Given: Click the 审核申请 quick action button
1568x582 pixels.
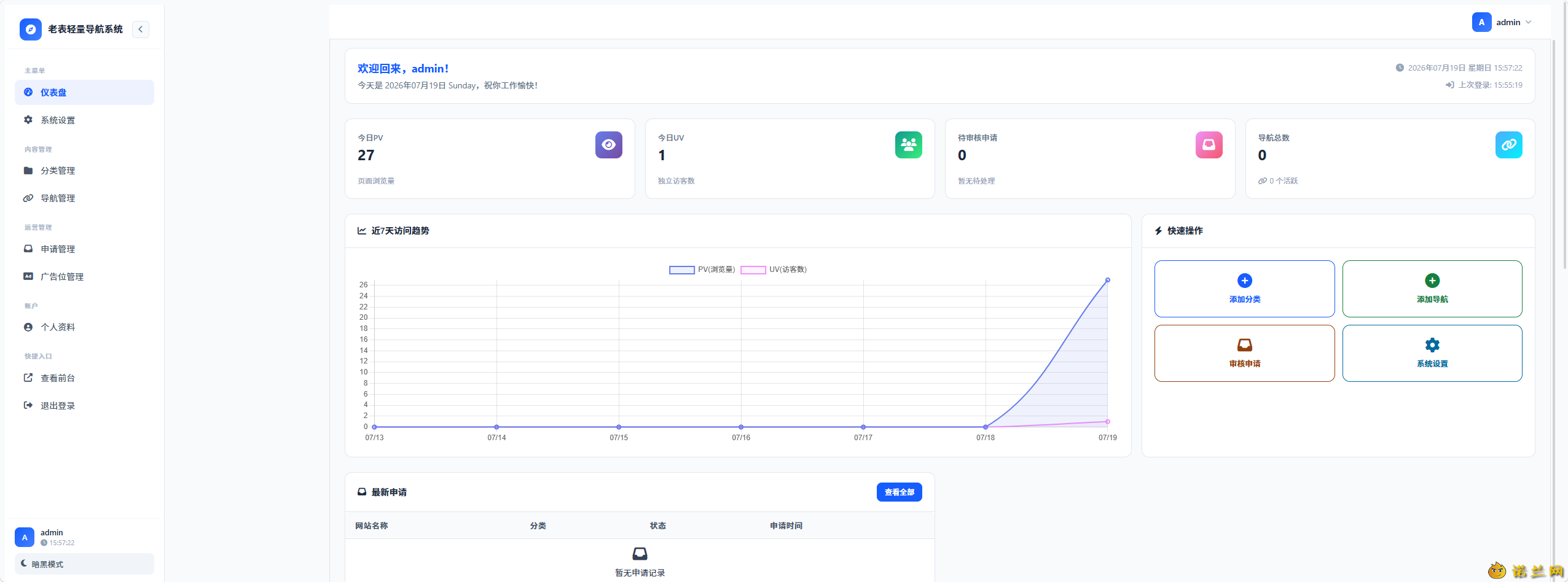Looking at the screenshot, I should tap(1245, 354).
